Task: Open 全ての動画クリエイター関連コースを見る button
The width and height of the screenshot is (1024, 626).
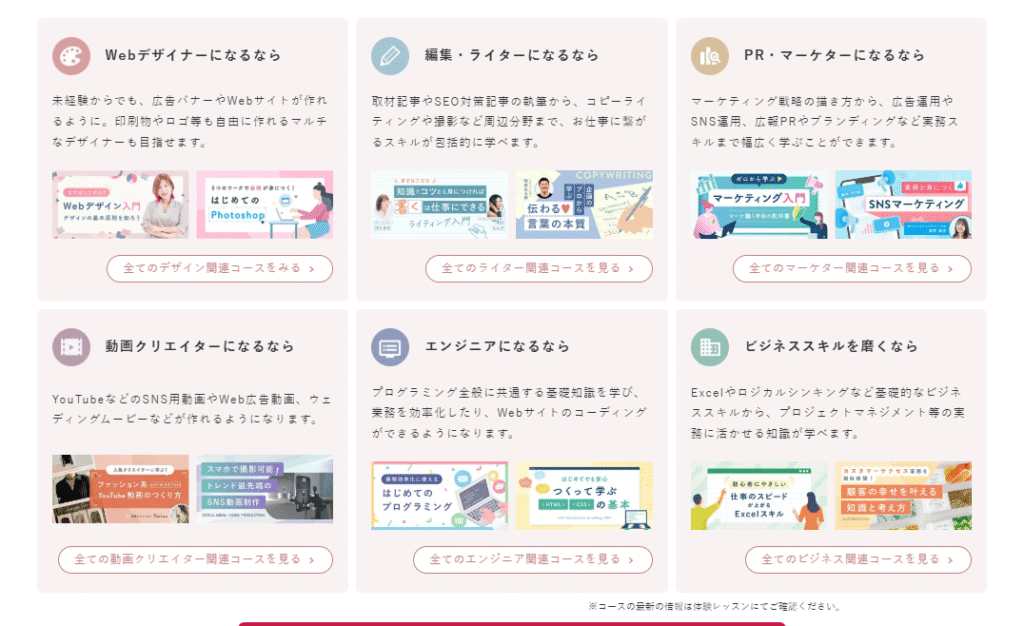Action: tap(195, 559)
